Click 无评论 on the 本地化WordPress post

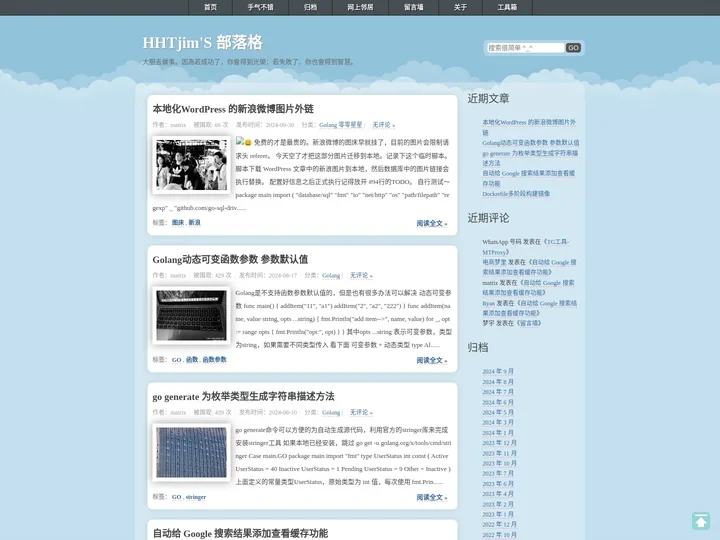tap(383, 125)
